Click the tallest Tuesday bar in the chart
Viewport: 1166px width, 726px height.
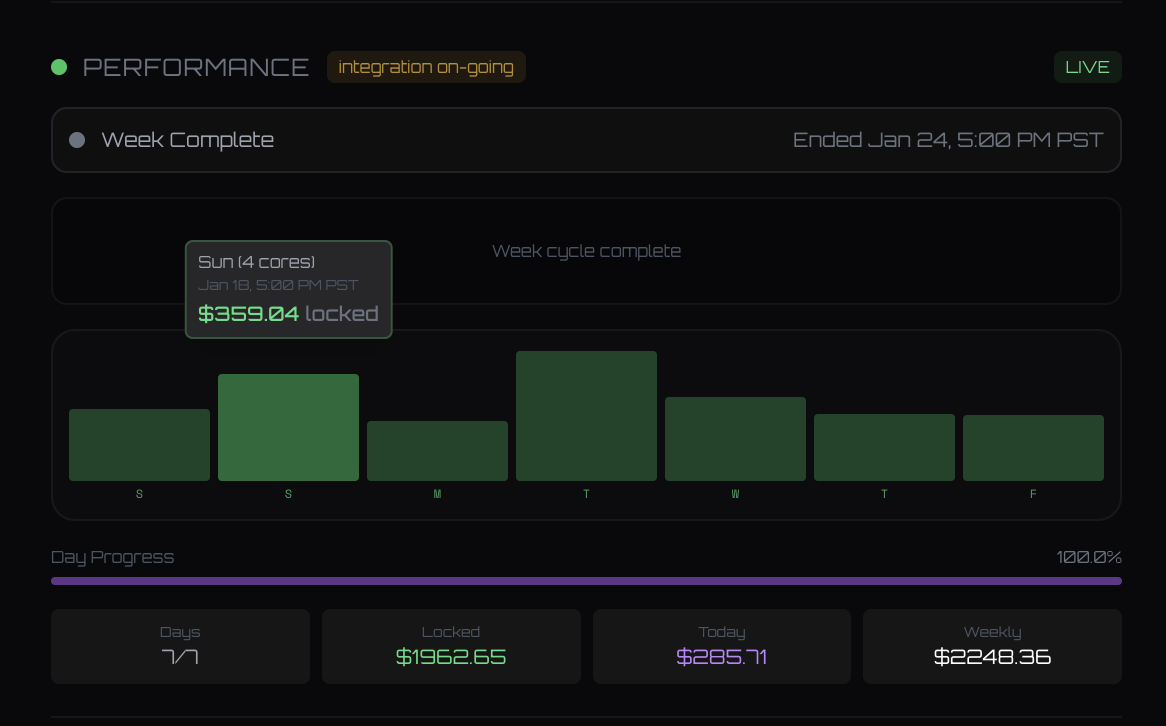point(586,414)
